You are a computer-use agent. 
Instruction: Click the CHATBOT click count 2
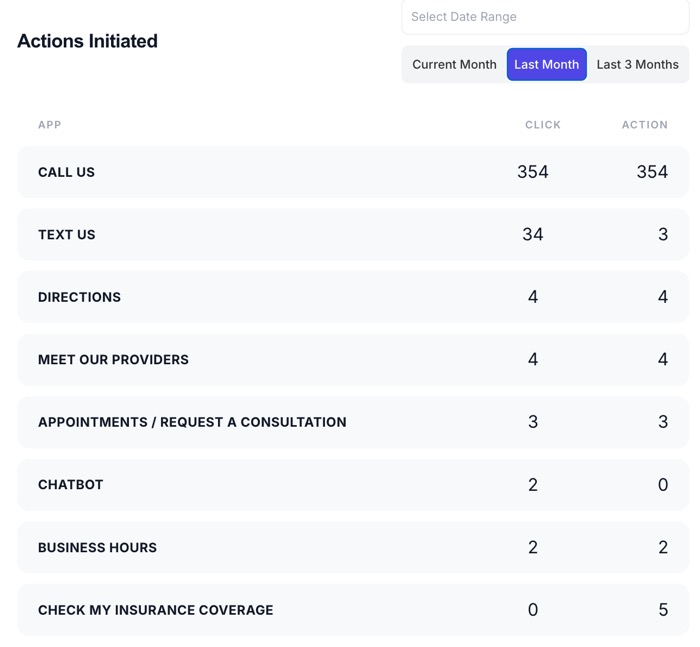[533, 484]
